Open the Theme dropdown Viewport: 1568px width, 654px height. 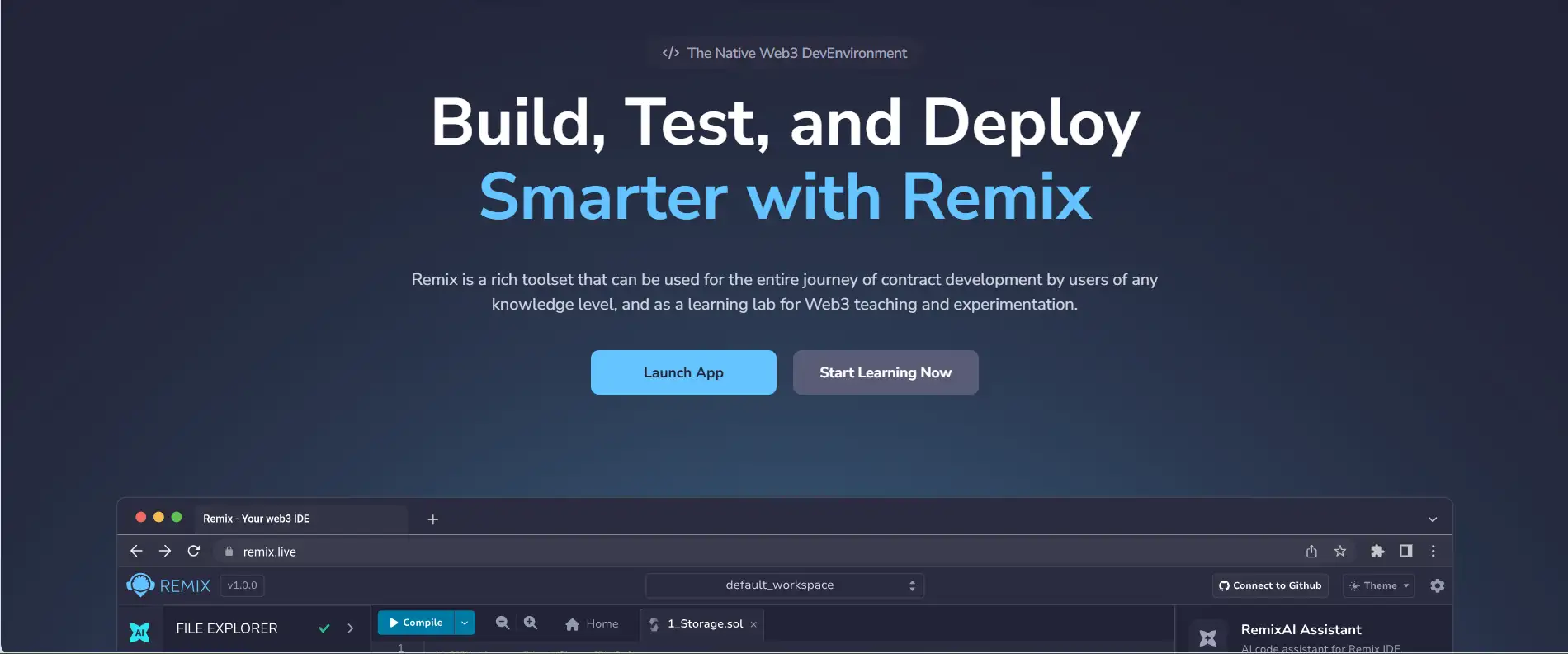click(x=1378, y=585)
